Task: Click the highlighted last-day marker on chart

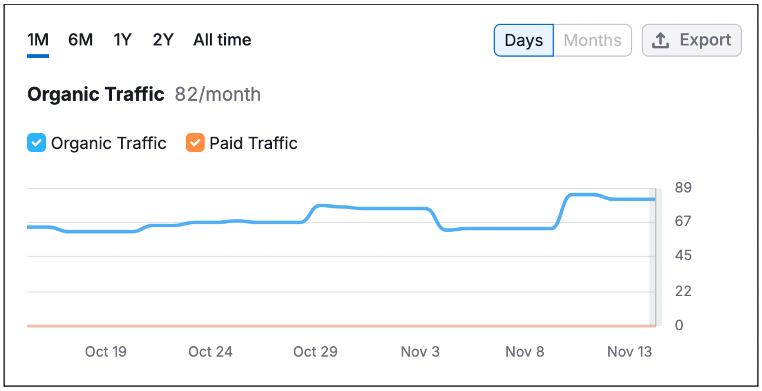Action: pyautogui.click(x=653, y=256)
